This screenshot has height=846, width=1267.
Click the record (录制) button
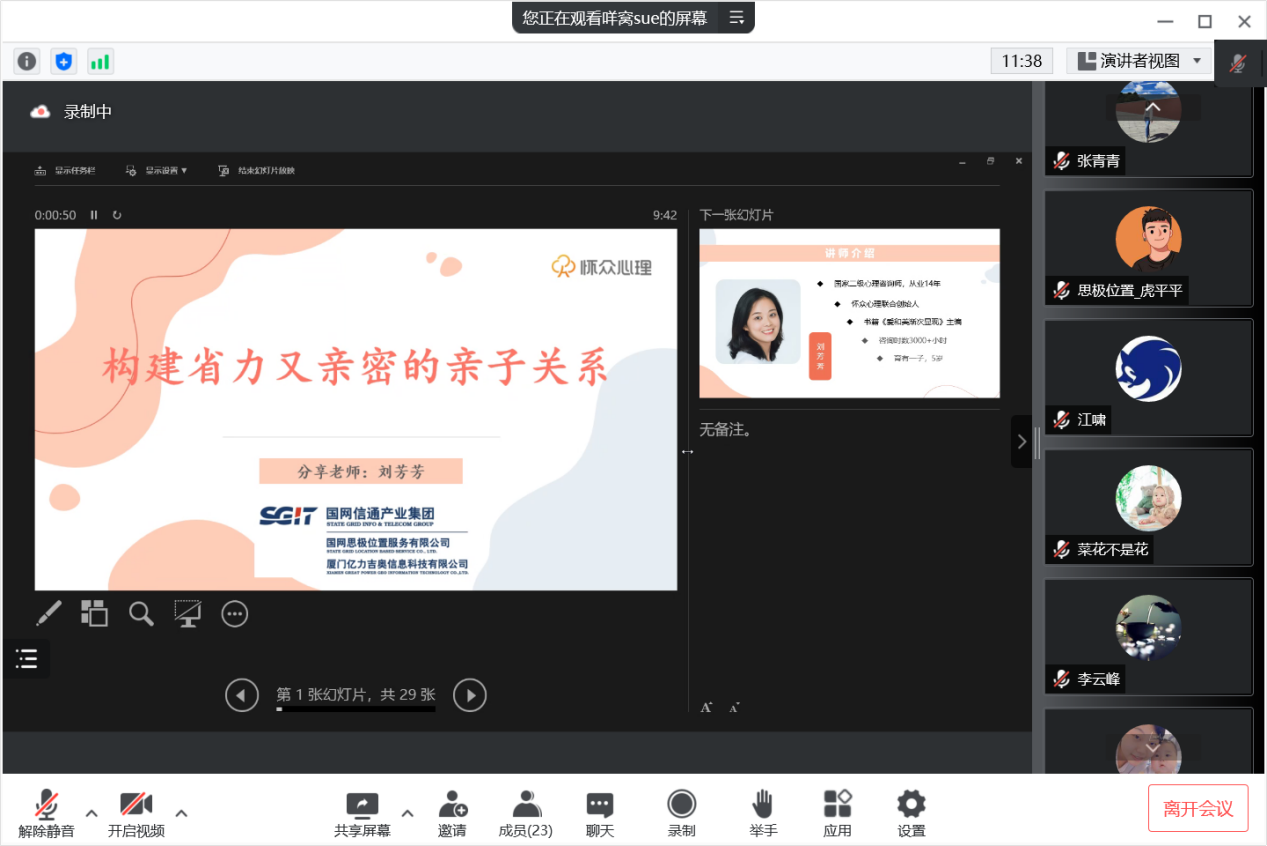coord(681,813)
